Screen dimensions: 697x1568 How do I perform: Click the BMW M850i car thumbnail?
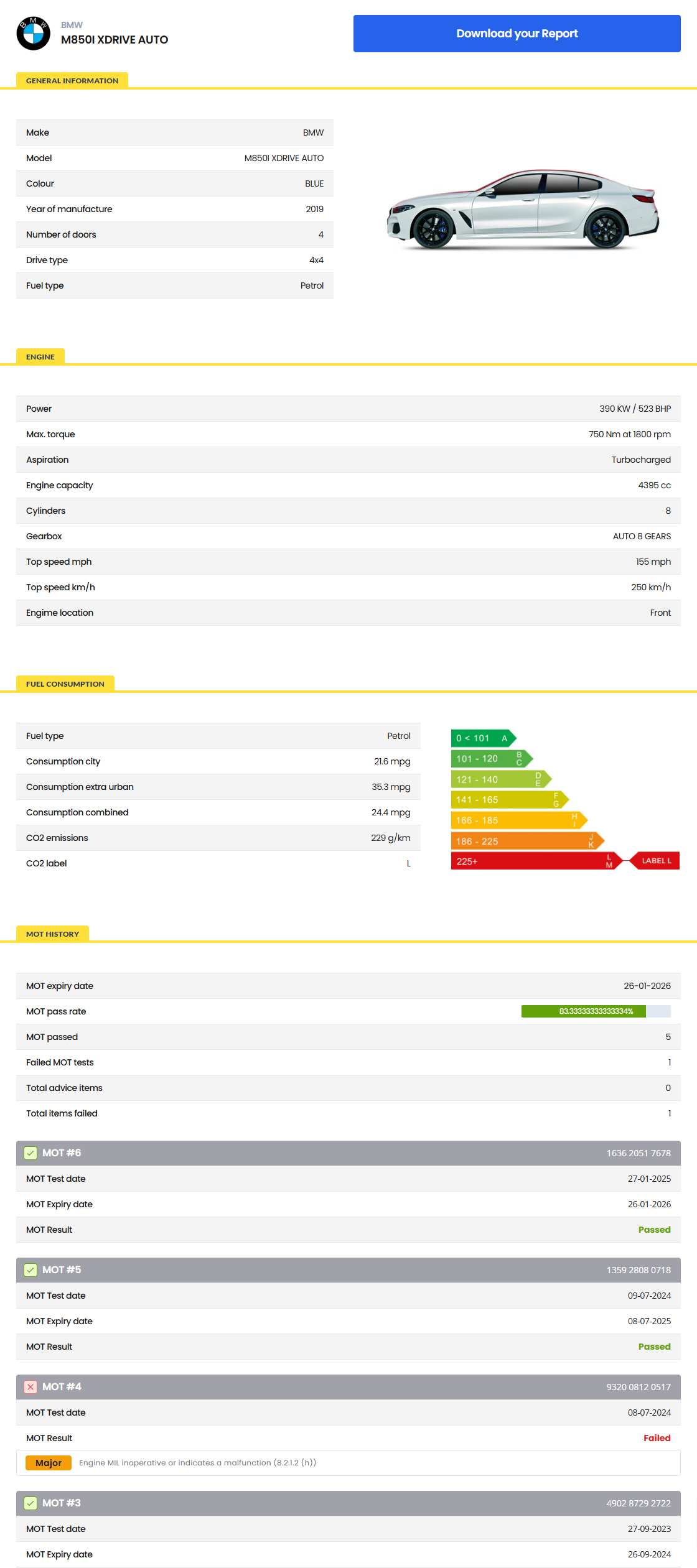tap(523, 210)
